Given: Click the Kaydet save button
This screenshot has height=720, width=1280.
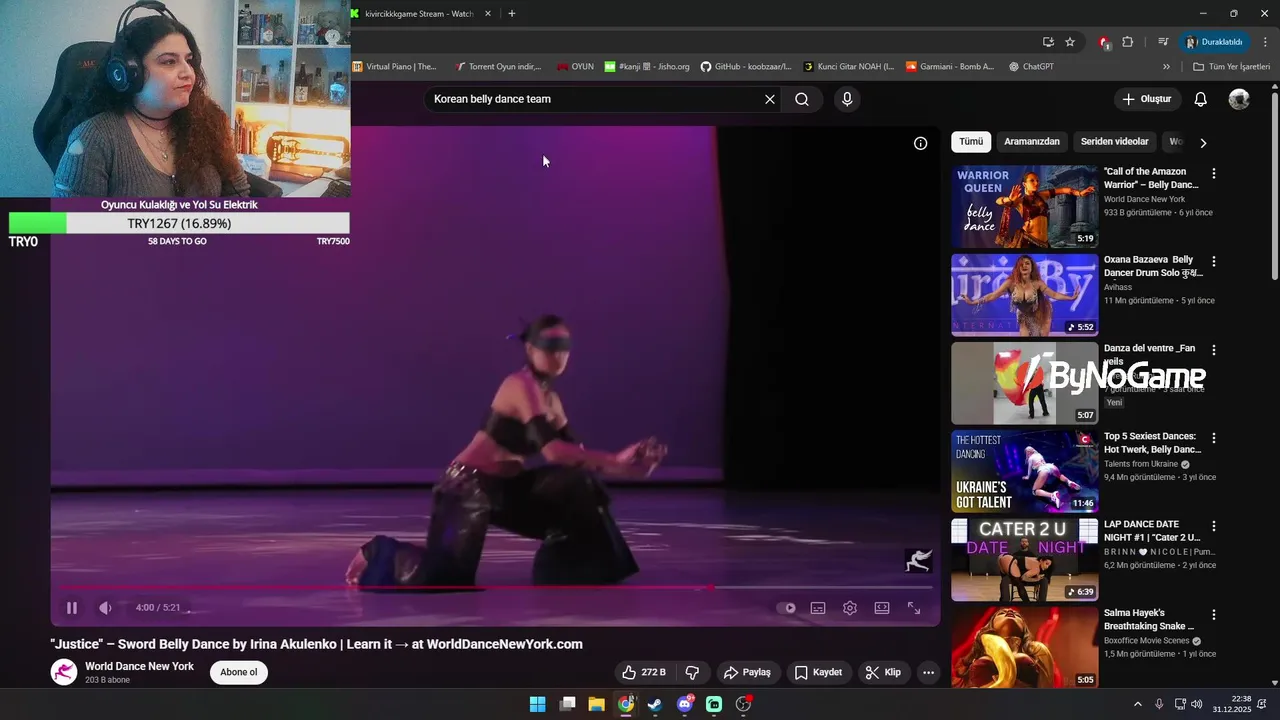Looking at the screenshot, I should tap(818, 672).
